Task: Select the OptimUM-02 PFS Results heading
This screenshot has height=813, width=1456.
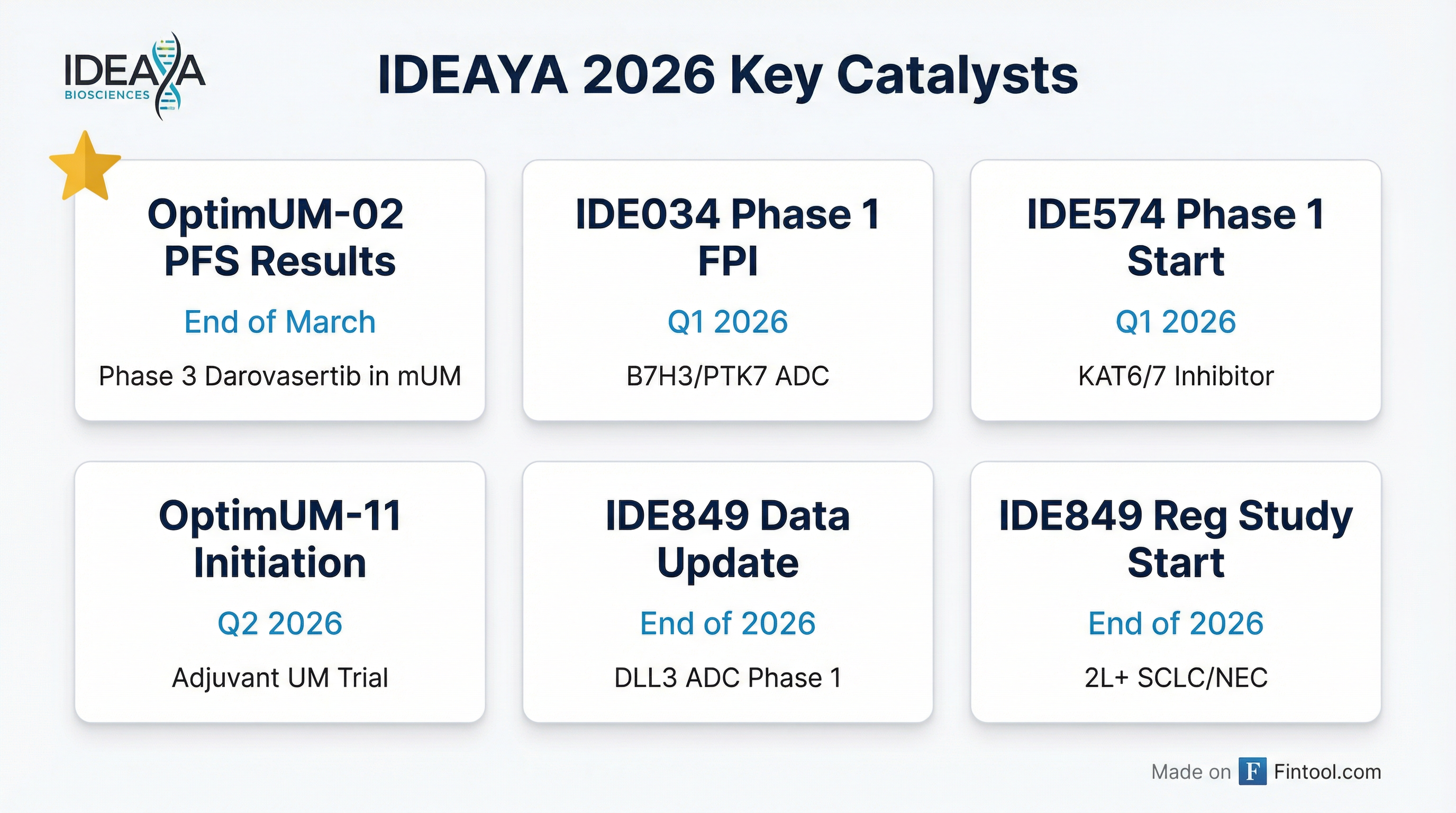Action: point(280,238)
